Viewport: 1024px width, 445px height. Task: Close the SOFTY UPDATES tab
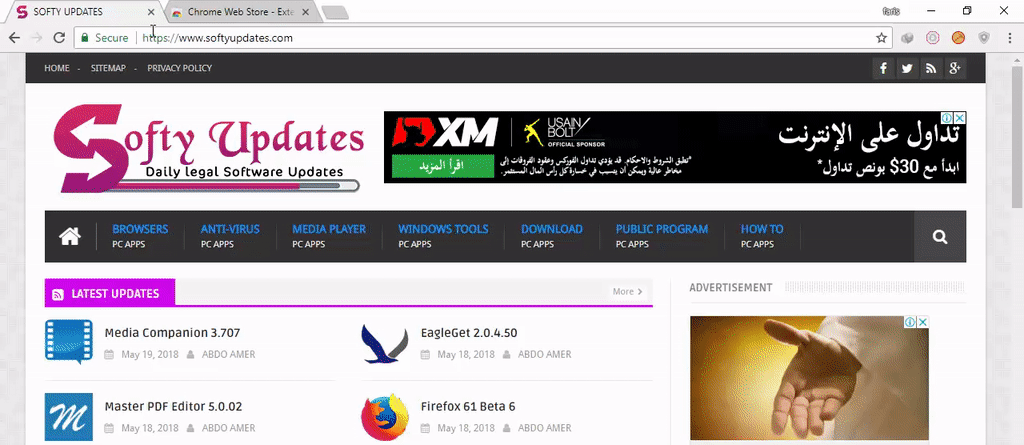click(x=151, y=12)
